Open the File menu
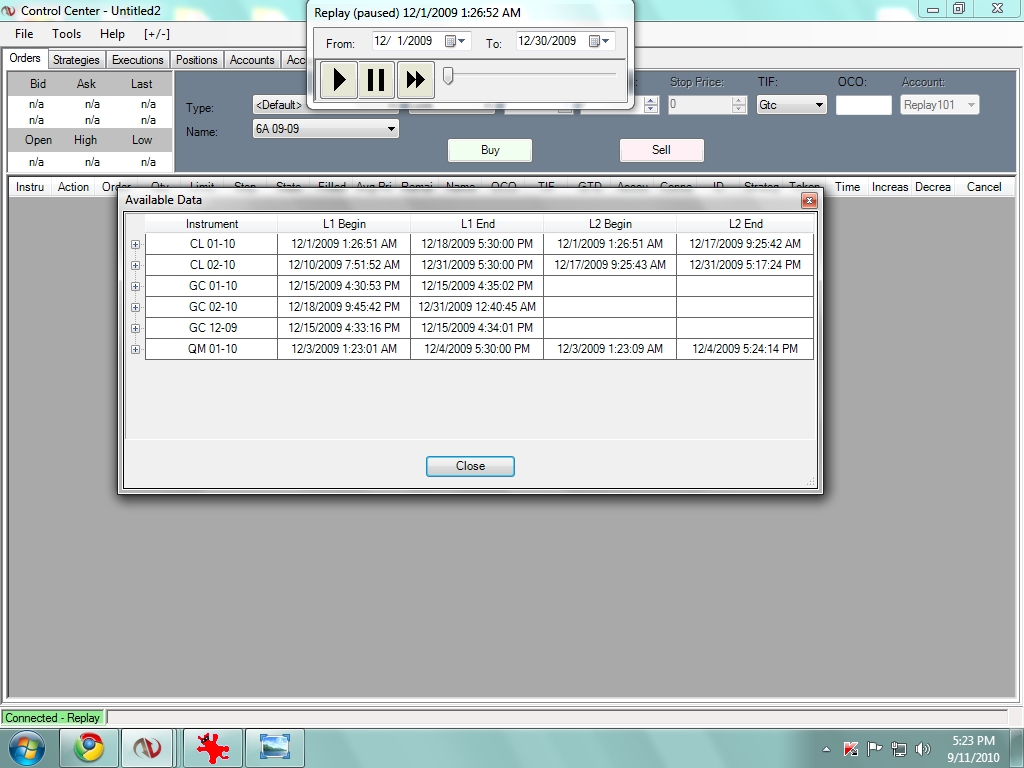 tap(24, 34)
